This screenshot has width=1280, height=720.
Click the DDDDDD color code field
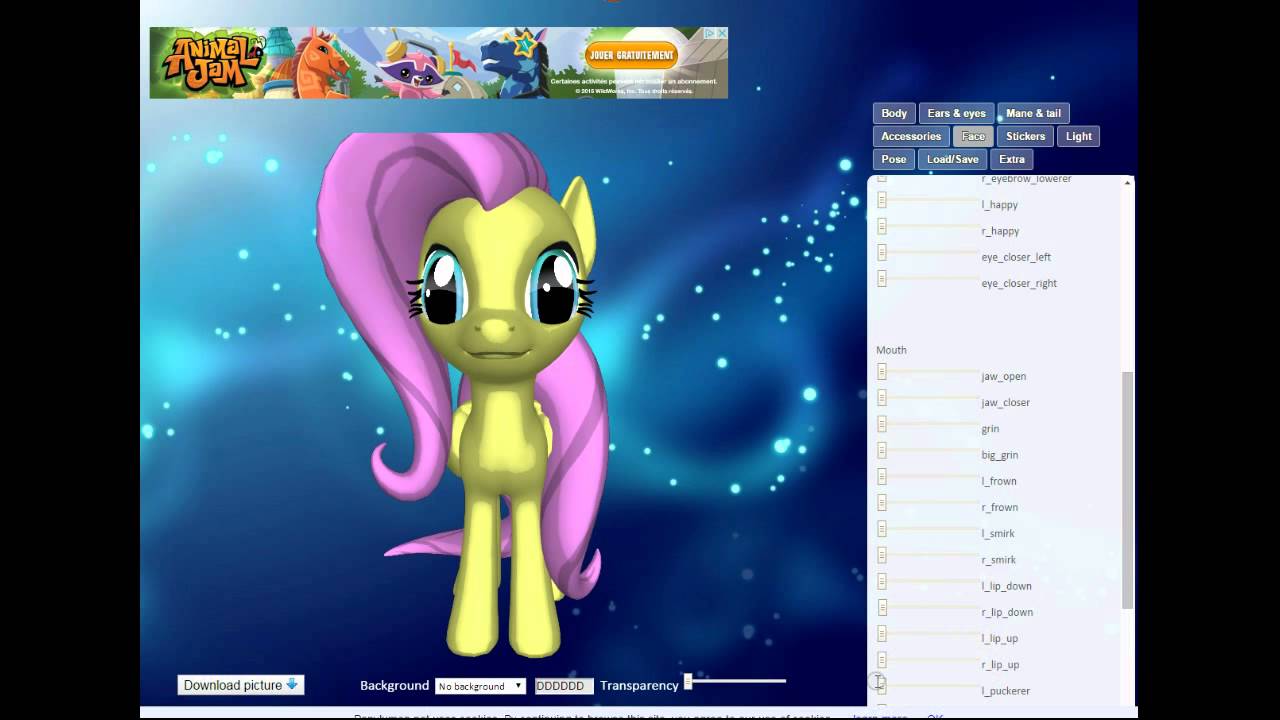pos(564,686)
